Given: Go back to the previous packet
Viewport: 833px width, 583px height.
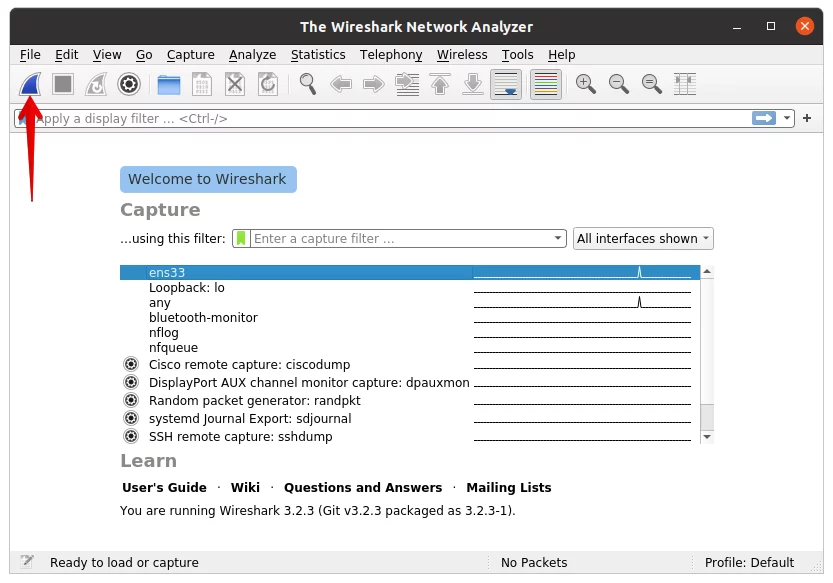Looking at the screenshot, I should 341,84.
